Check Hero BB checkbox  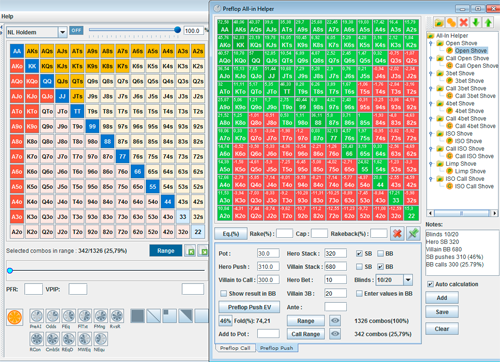[x=380, y=254]
